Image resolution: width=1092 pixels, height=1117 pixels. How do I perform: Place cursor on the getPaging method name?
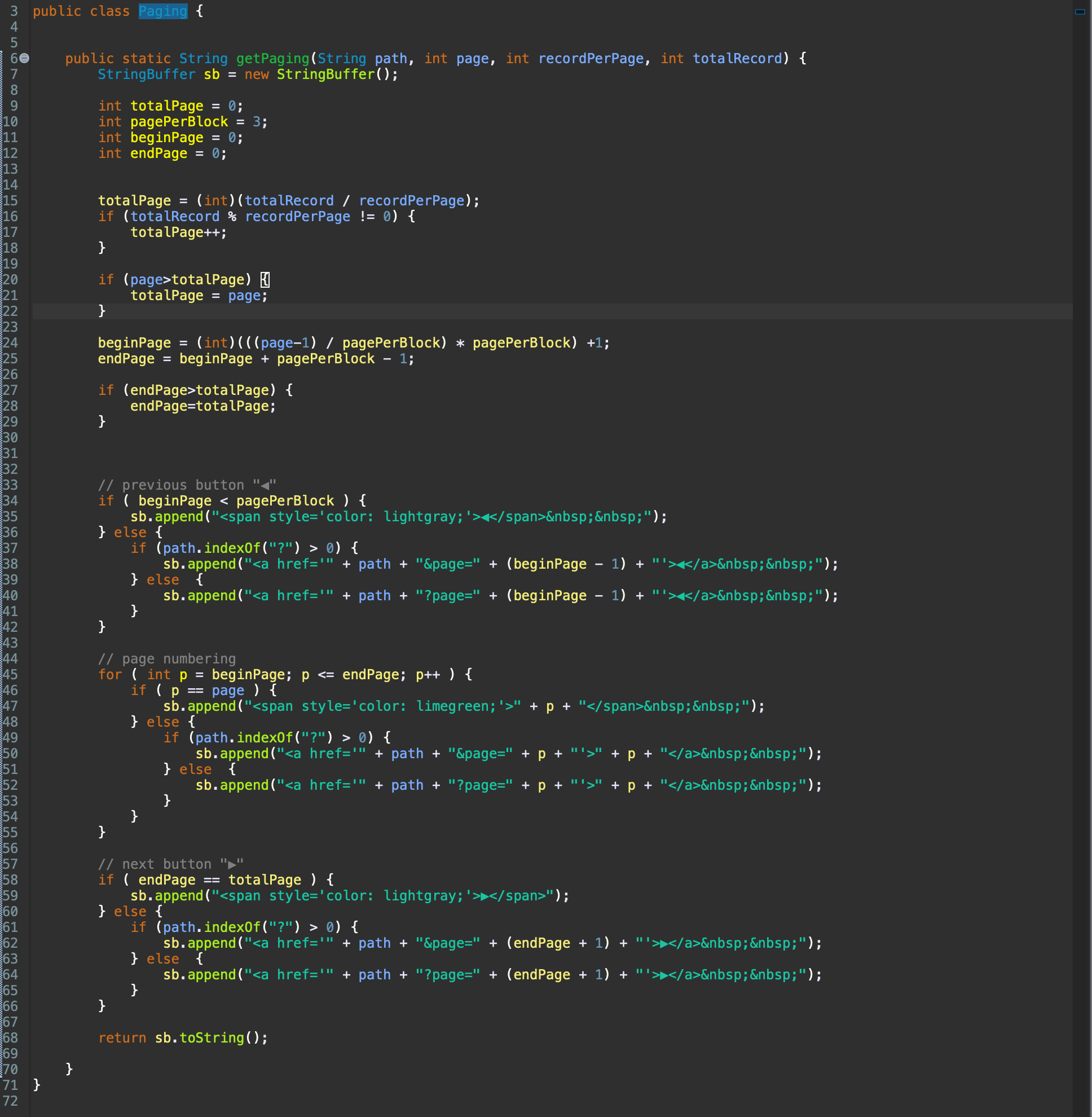tap(272, 59)
